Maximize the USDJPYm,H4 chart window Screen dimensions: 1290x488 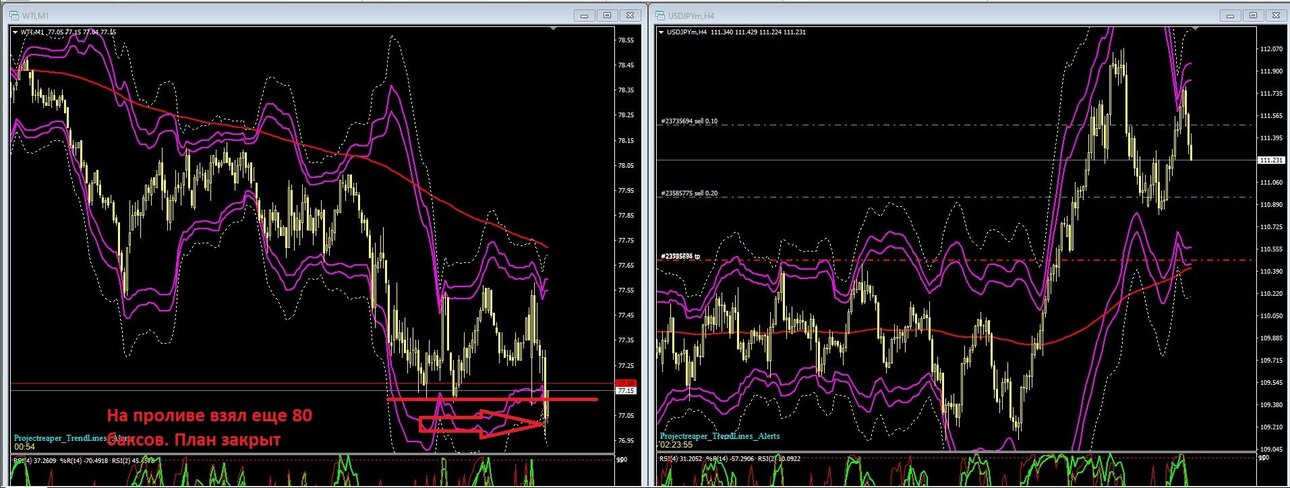click(1251, 15)
